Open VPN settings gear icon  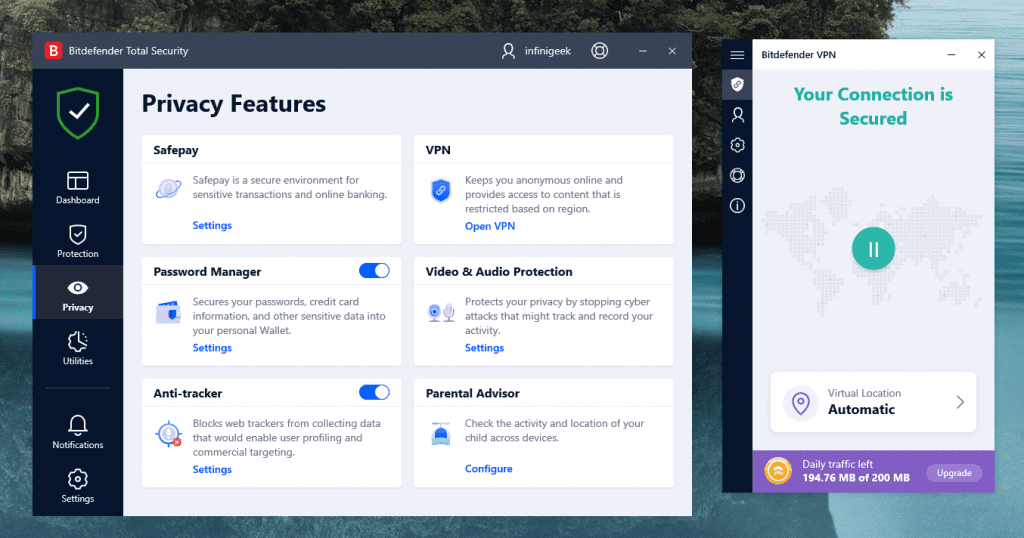point(738,145)
